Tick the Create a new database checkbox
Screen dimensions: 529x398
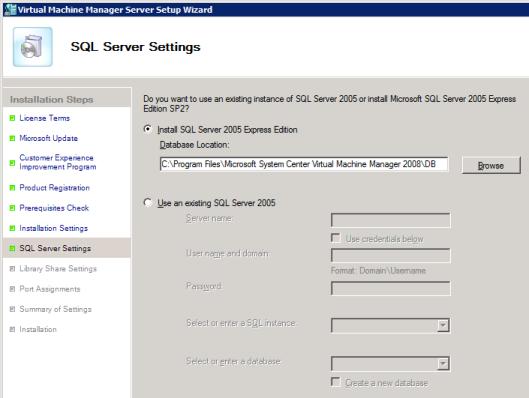pyautogui.click(x=336, y=382)
